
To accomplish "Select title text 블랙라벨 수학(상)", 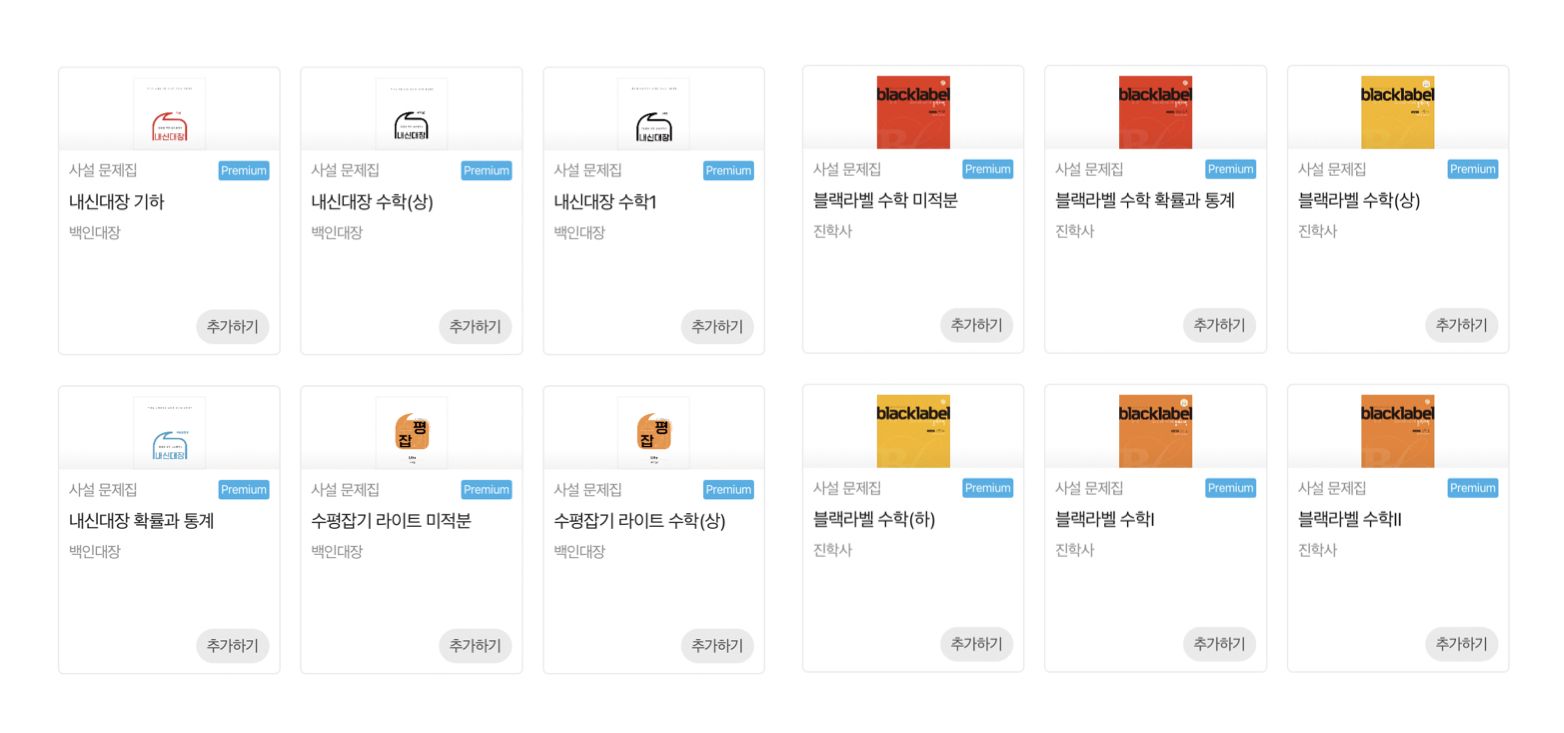I will 1359,200.
